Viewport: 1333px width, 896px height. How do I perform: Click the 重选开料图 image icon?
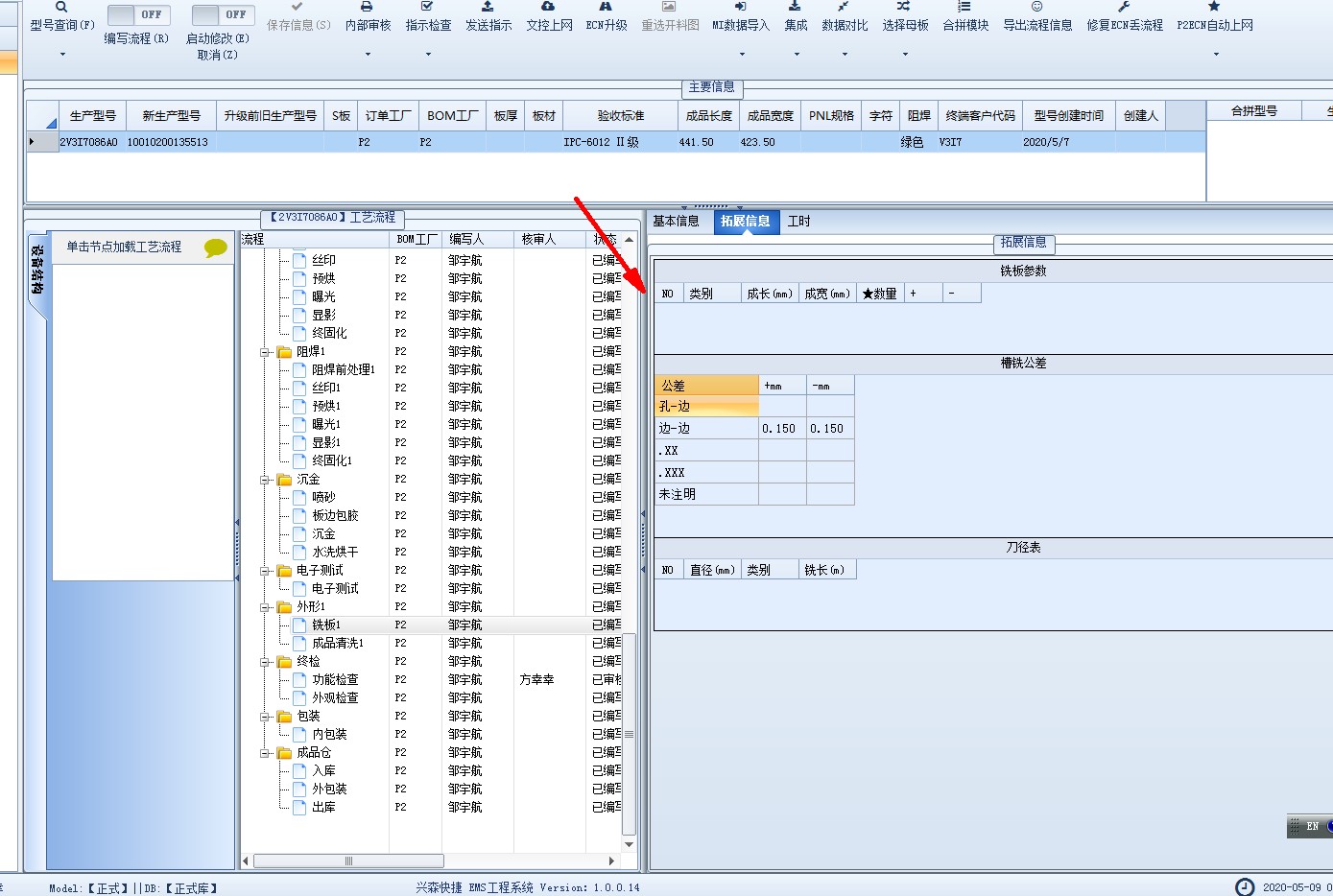pos(669,7)
